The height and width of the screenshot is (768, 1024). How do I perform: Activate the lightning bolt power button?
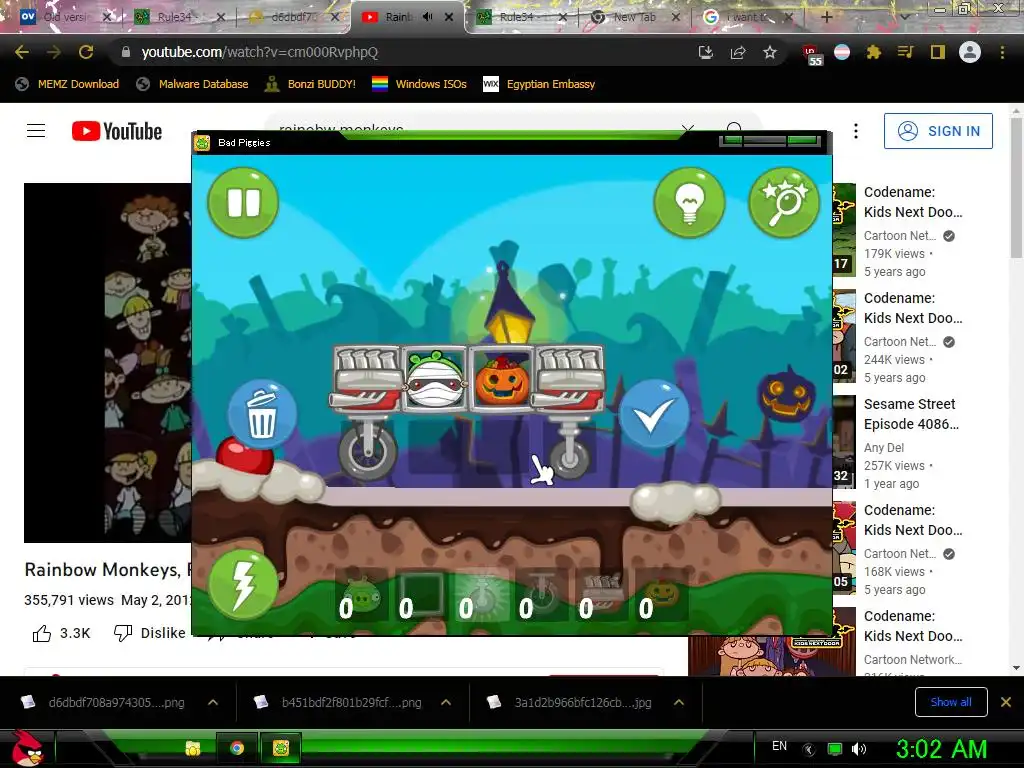(x=243, y=584)
